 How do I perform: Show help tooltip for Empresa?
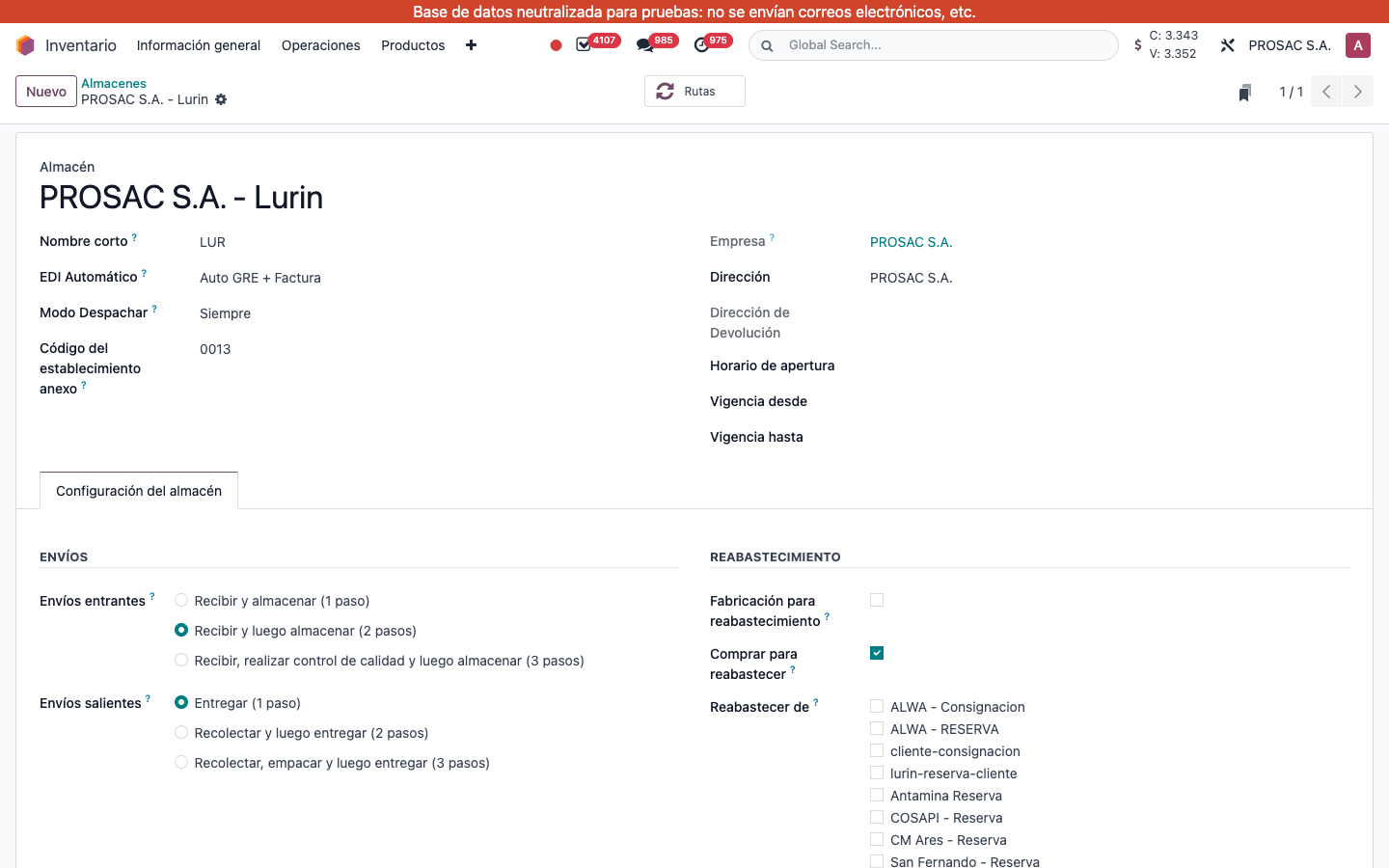pyautogui.click(x=772, y=237)
